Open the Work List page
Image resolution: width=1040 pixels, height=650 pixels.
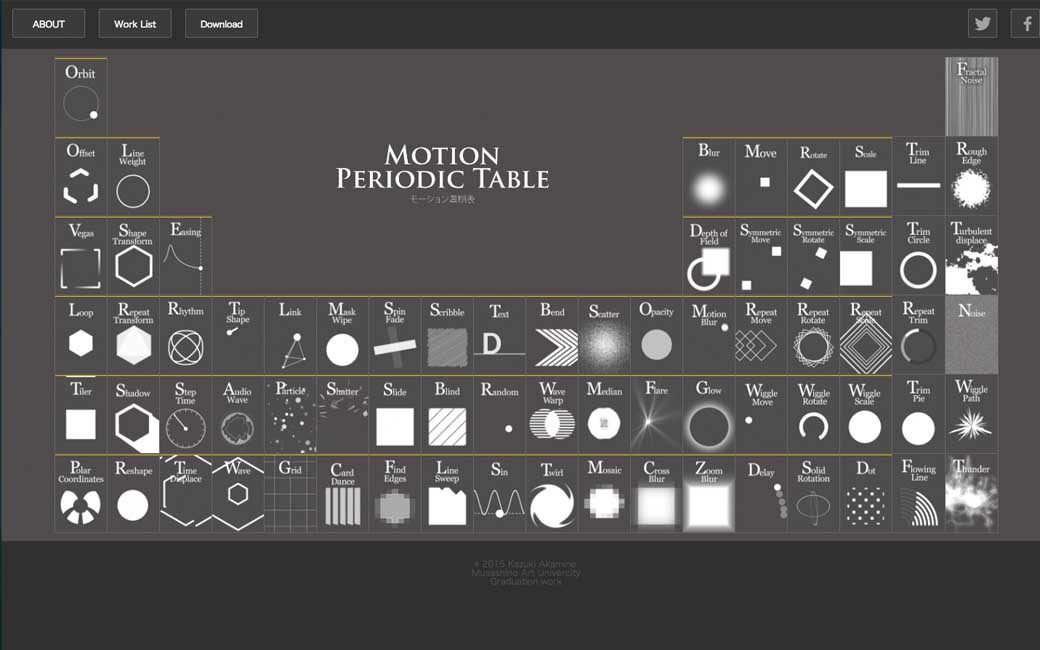click(x=135, y=24)
